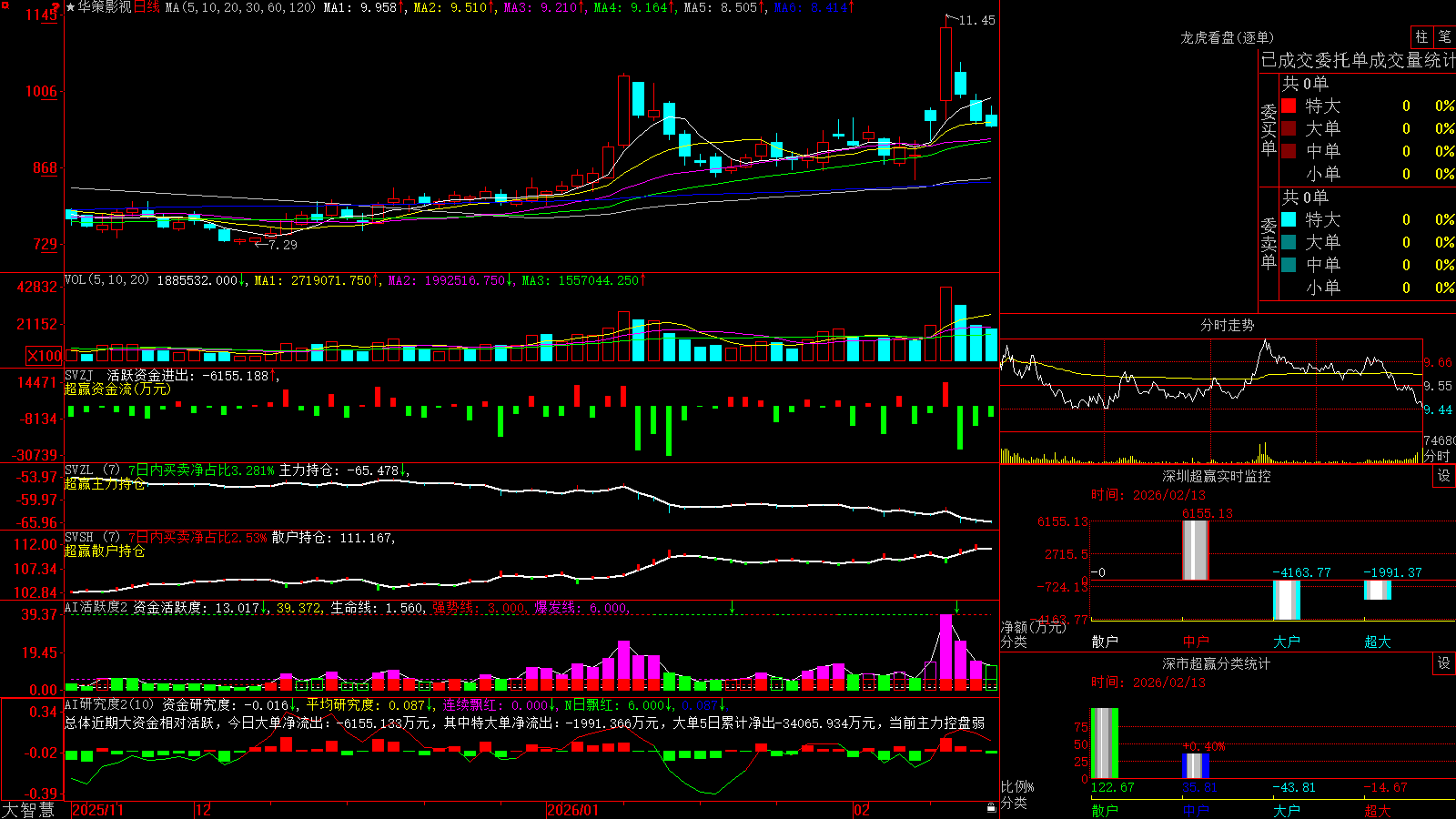Click the 已成交委托单成交量统计 header

point(1358,60)
